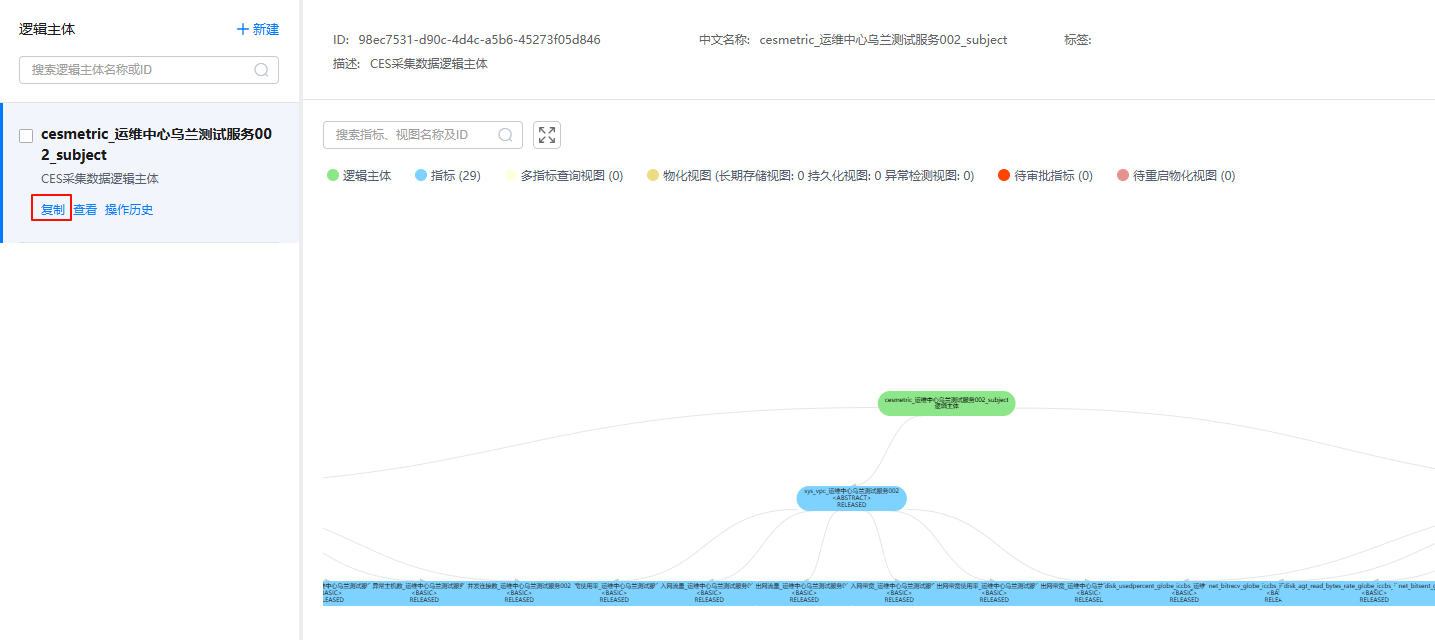This screenshot has width=1435, height=640.
Task: Click the 复制 link to copy subject
Action: 52,209
